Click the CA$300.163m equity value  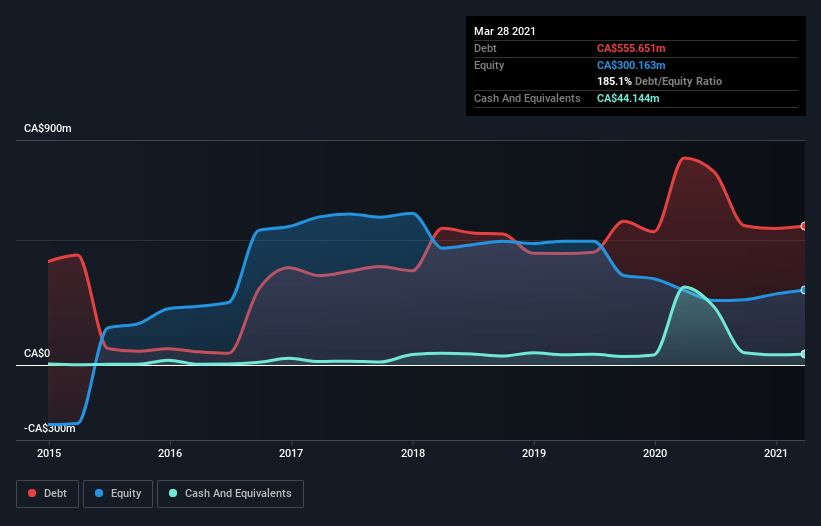click(x=631, y=65)
